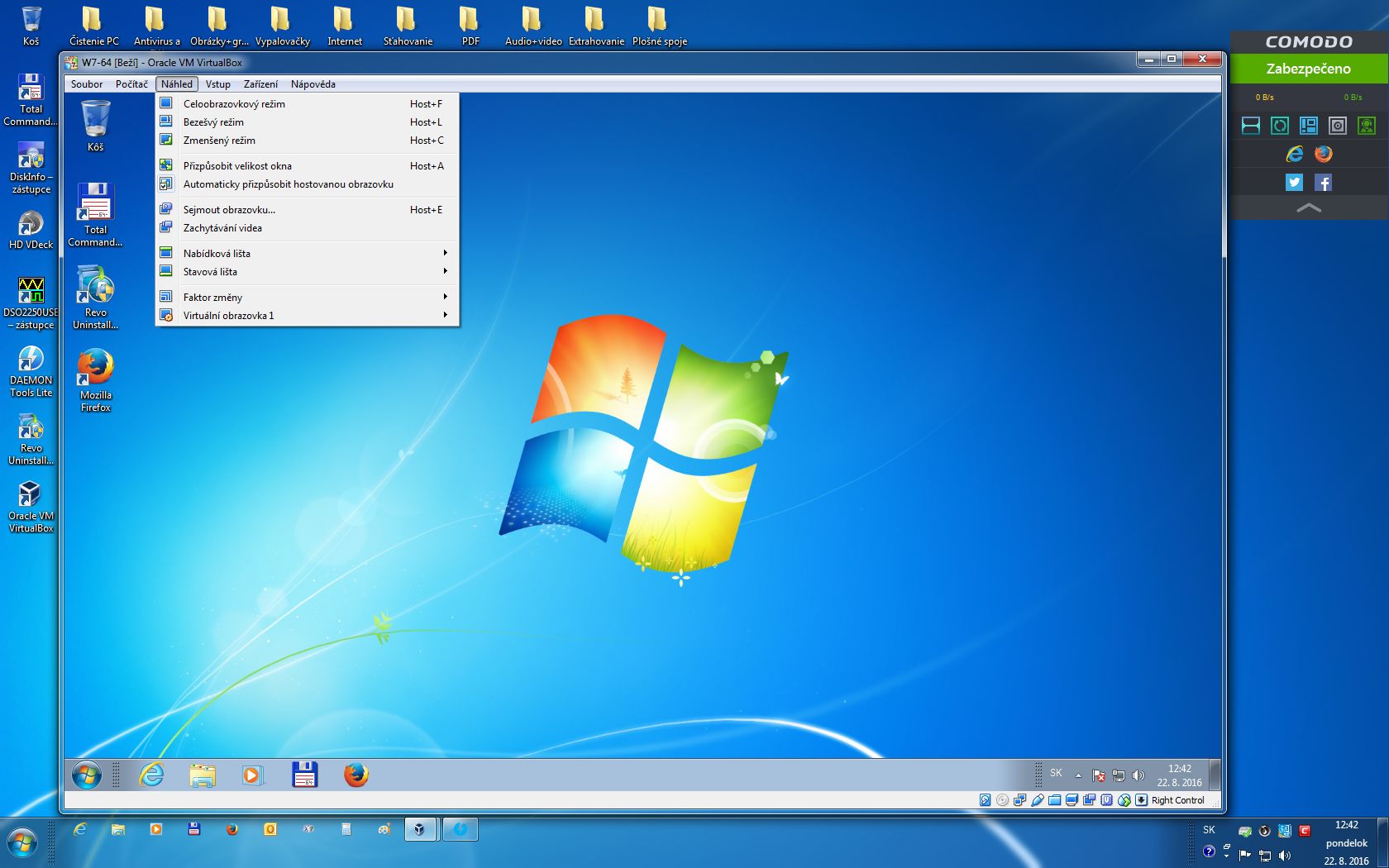Click the mouse integration status bar icon
This screenshot has height=868, width=1389.
pos(1124,799)
